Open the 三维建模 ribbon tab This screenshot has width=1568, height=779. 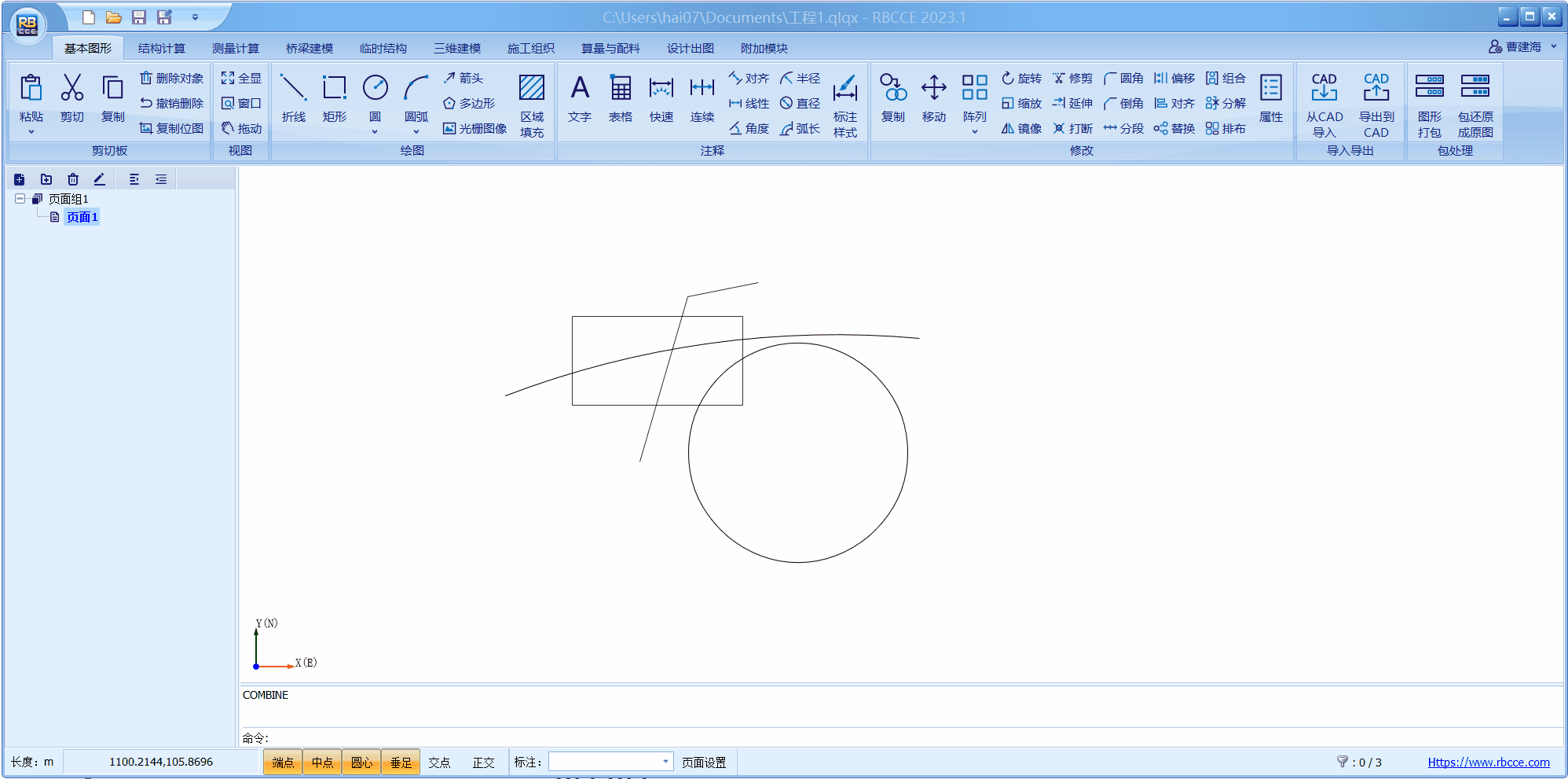pyautogui.click(x=456, y=48)
